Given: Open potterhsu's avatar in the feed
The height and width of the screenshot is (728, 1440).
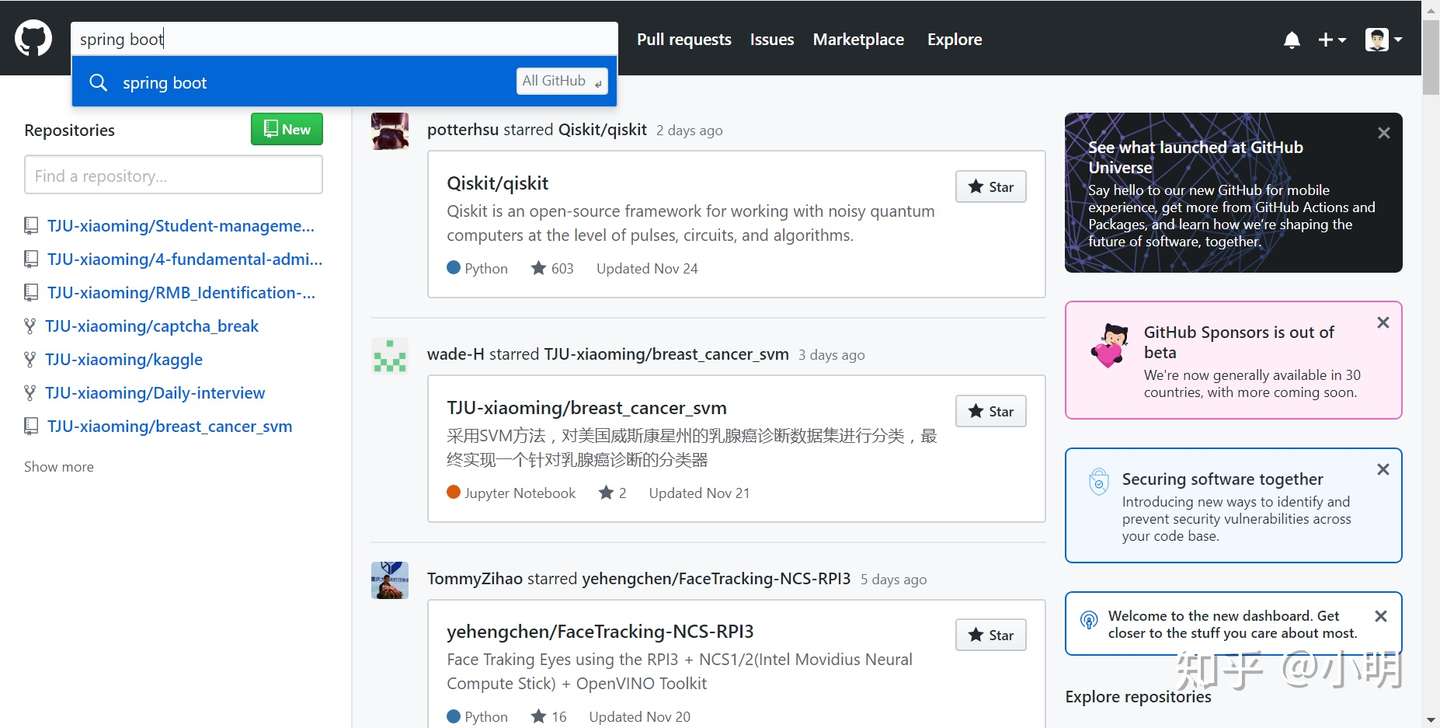Looking at the screenshot, I should pyautogui.click(x=390, y=131).
